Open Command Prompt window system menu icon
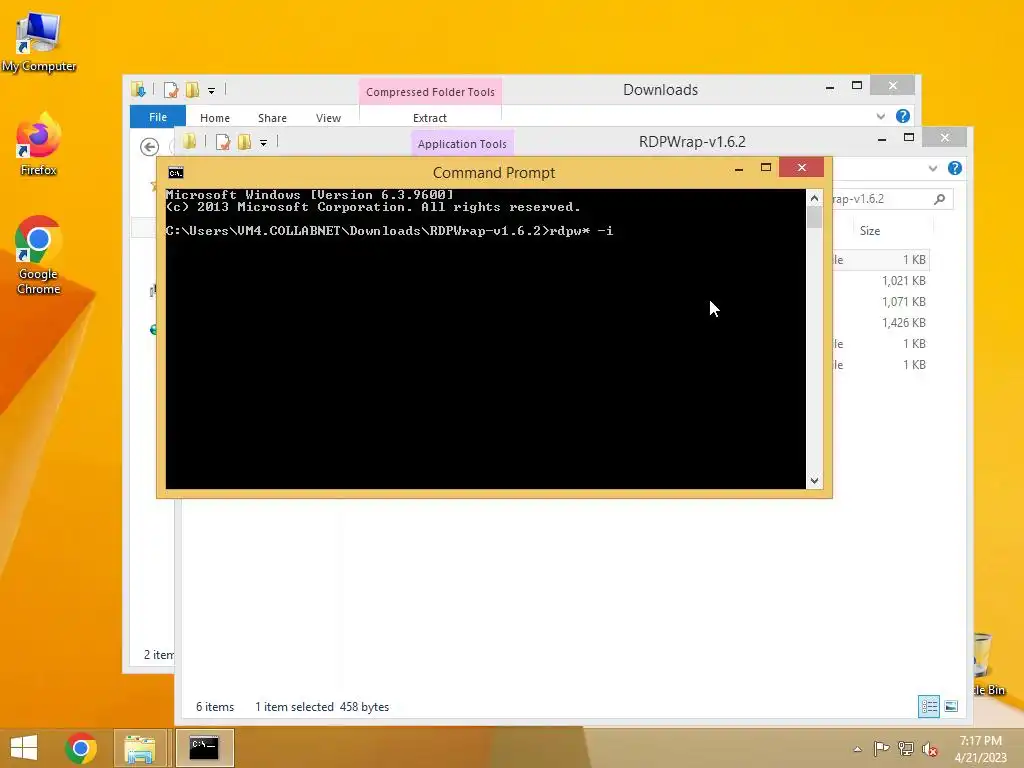Viewport: 1024px width, 768px height. [176, 172]
